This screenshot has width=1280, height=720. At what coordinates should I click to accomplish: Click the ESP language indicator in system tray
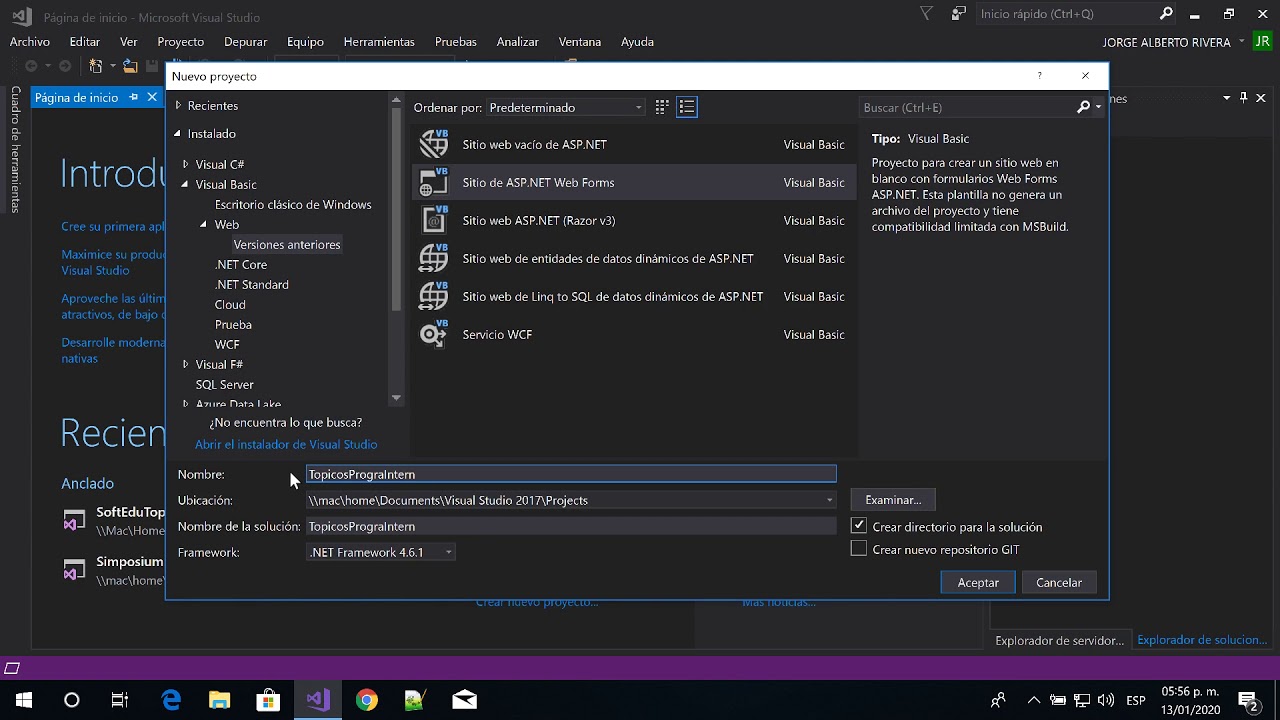coord(1136,700)
